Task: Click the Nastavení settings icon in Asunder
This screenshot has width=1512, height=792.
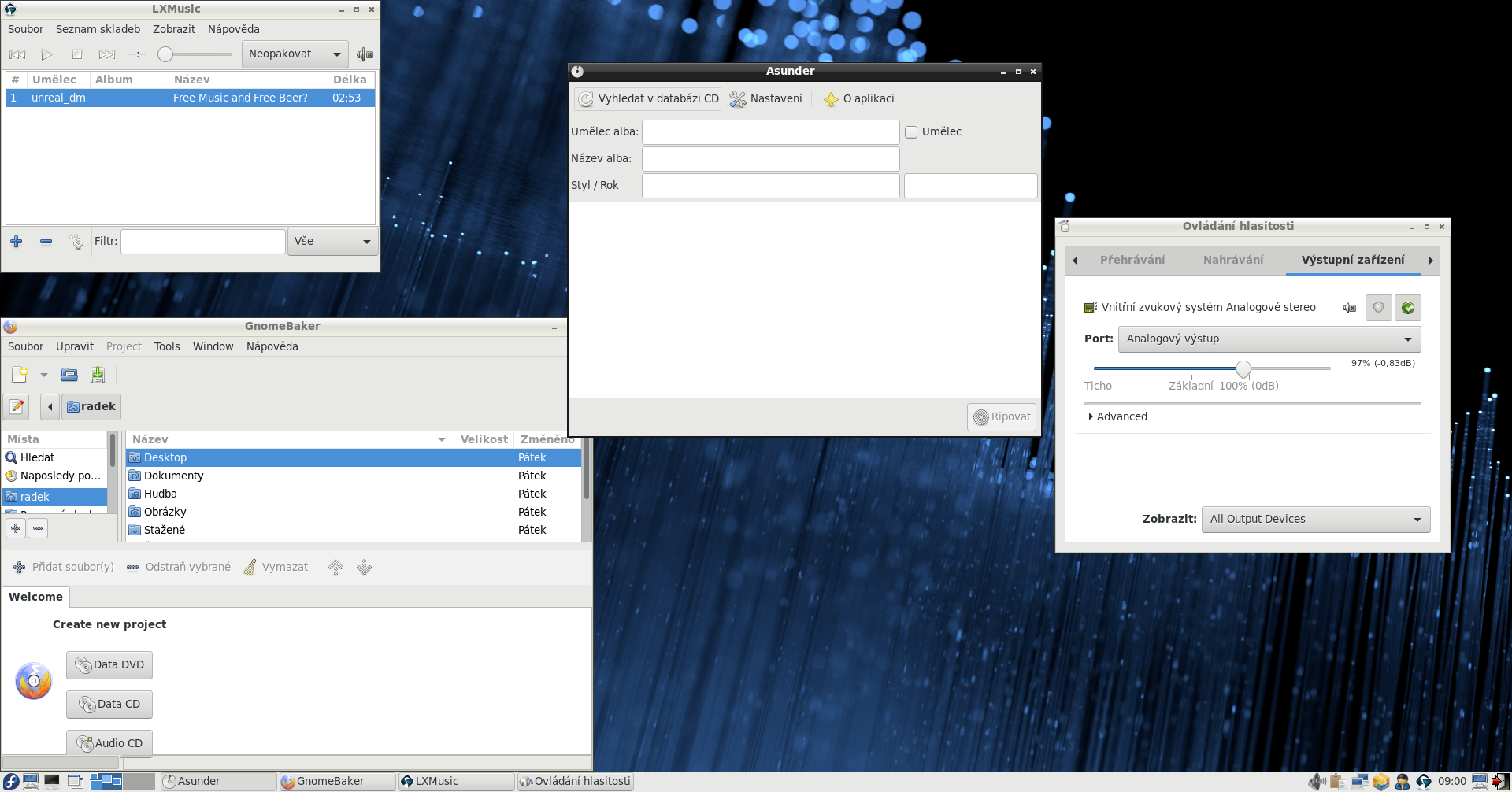Action: click(738, 99)
